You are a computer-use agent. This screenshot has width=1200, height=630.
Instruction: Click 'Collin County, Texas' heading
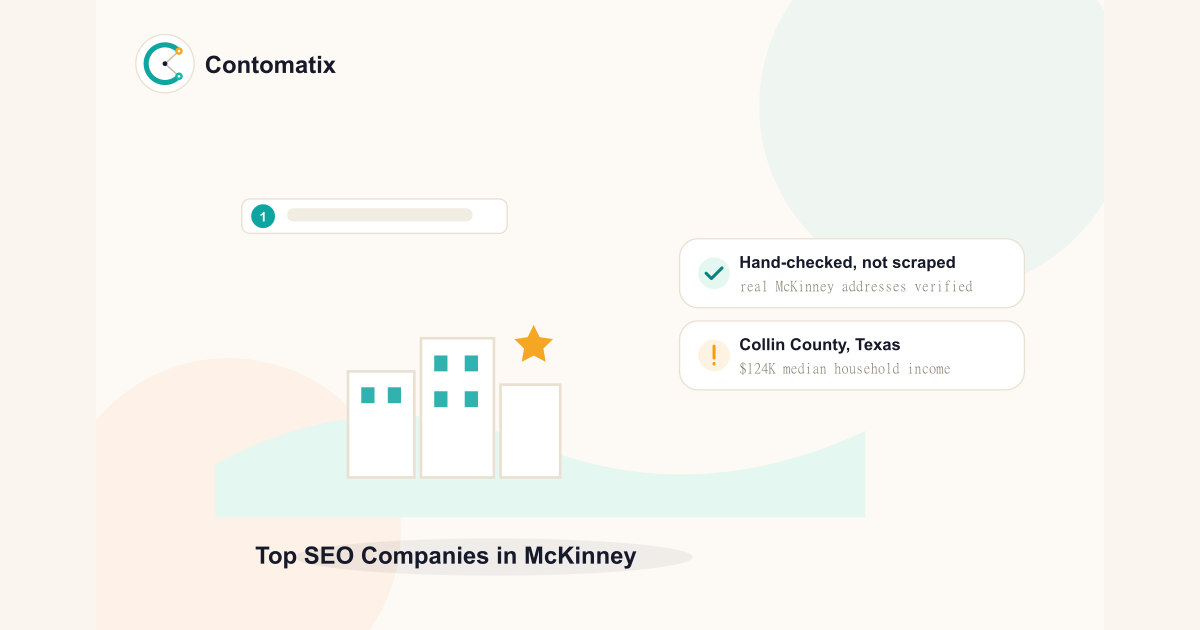(820, 345)
